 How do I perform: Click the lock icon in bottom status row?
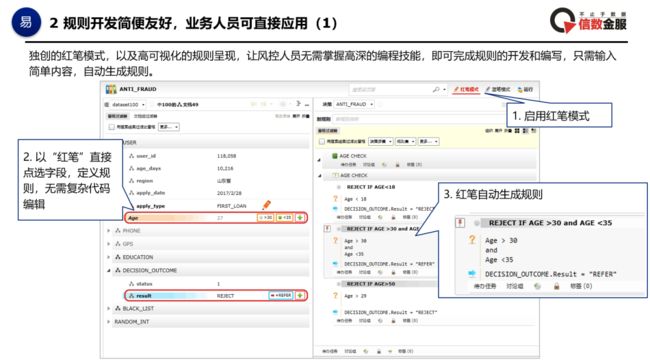(378, 351)
